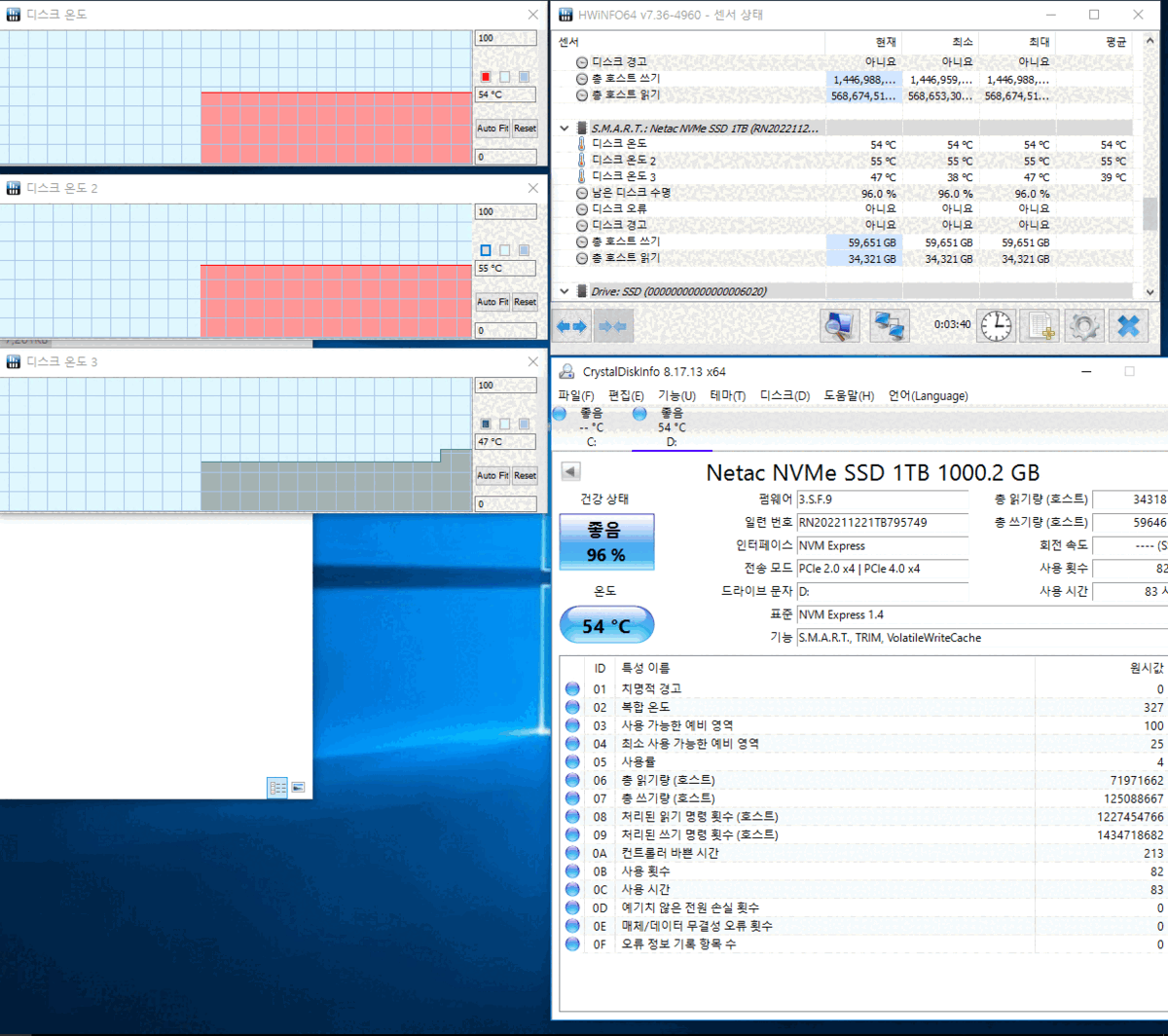Click the red color swatch in 디스크 온도 window
The image size is (1168, 1036).
[x=486, y=77]
